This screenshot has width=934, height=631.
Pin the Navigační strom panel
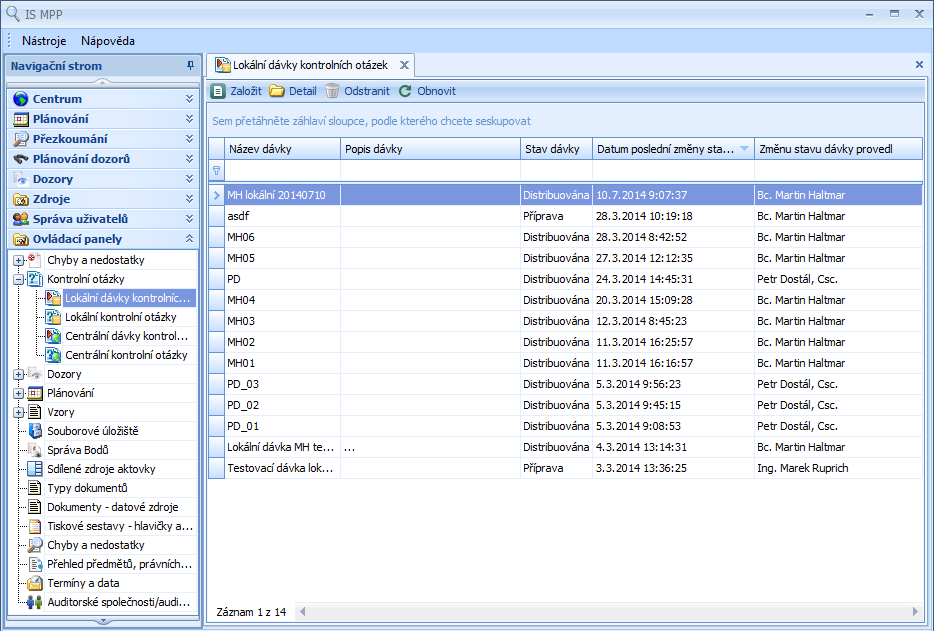190,66
